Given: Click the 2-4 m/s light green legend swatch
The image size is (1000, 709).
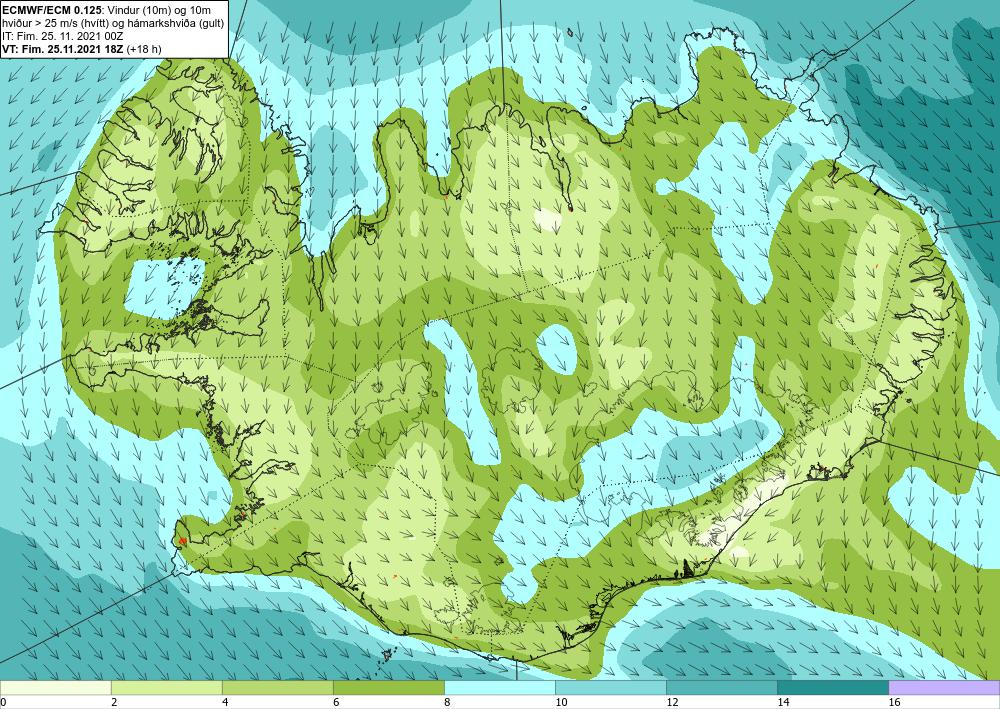Looking at the screenshot, I should pyautogui.click(x=166, y=688).
